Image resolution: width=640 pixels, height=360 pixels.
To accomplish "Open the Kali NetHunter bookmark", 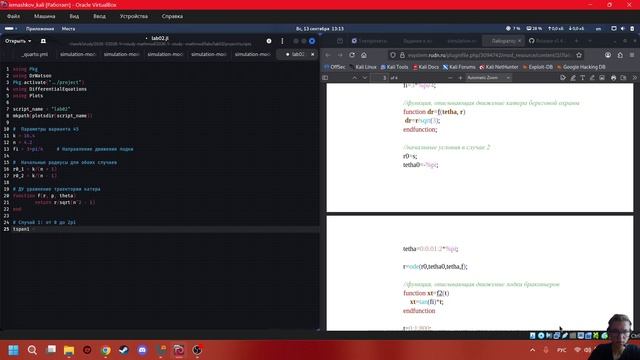I will click(499, 67).
